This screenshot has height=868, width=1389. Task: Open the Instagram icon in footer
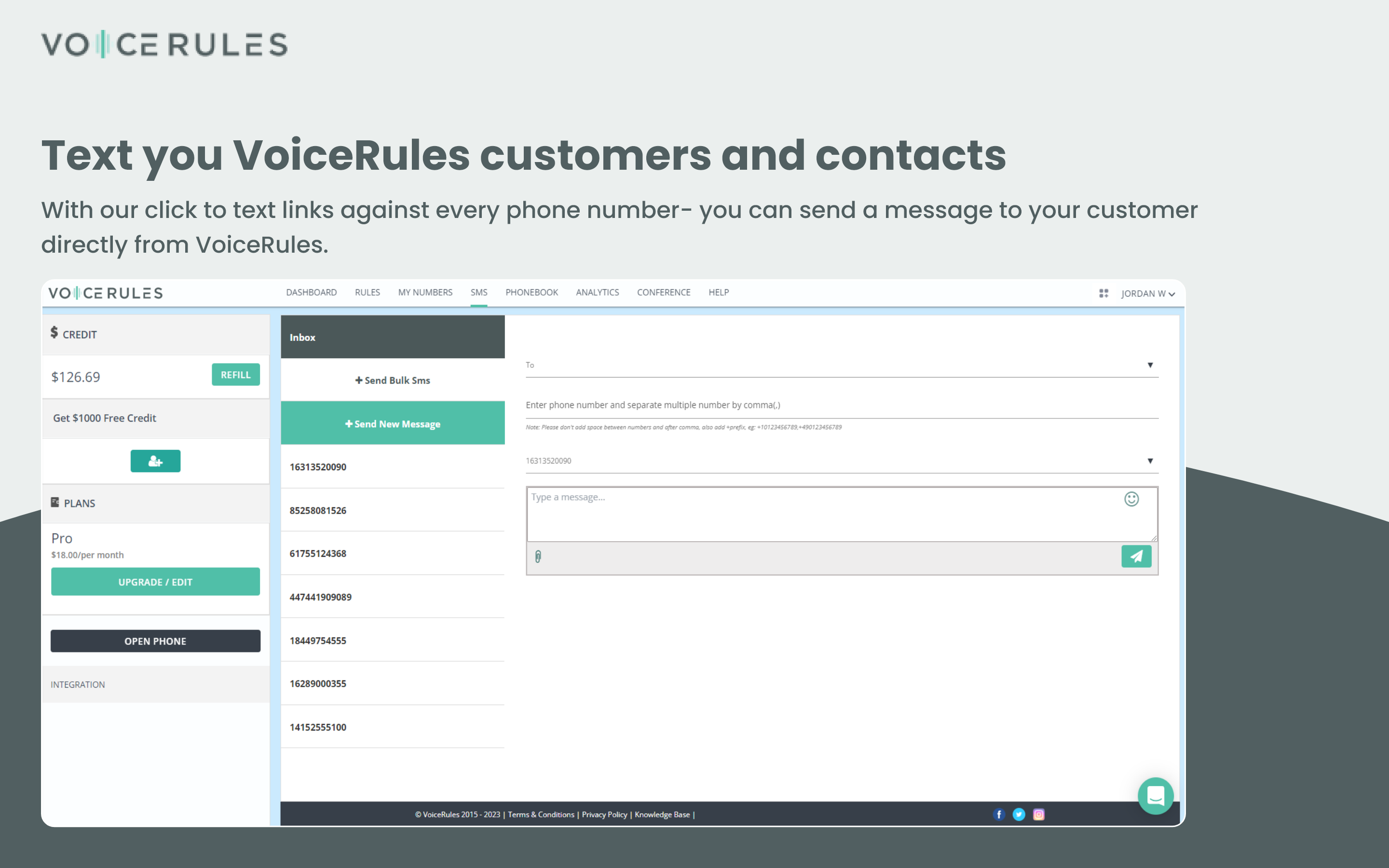pos(1038,814)
